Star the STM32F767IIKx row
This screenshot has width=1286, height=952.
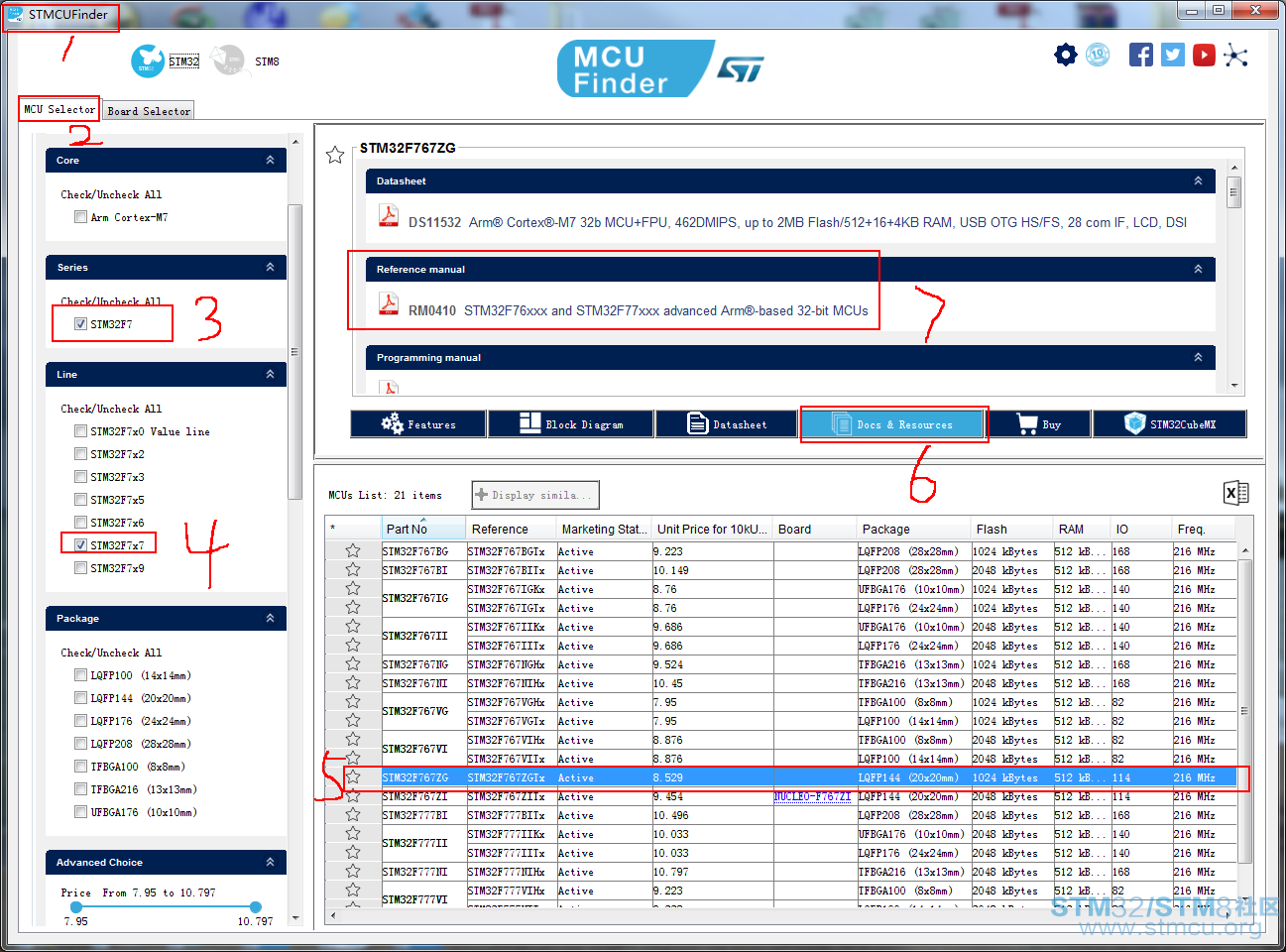click(x=353, y=627)
